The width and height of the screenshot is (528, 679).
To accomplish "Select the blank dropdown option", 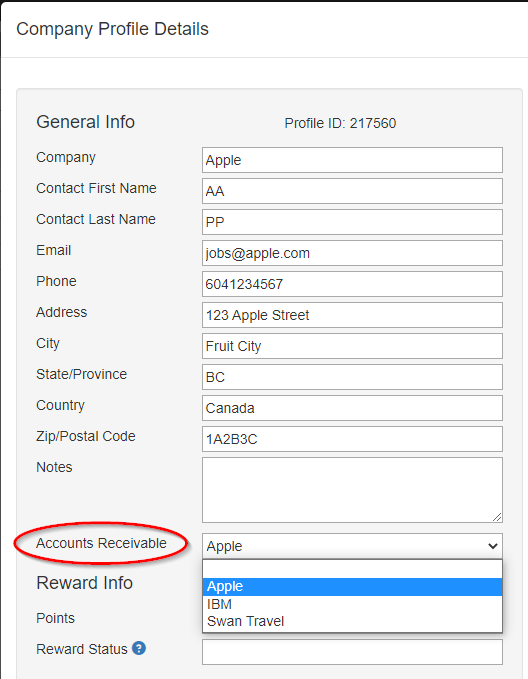I will tap(352, 569).
